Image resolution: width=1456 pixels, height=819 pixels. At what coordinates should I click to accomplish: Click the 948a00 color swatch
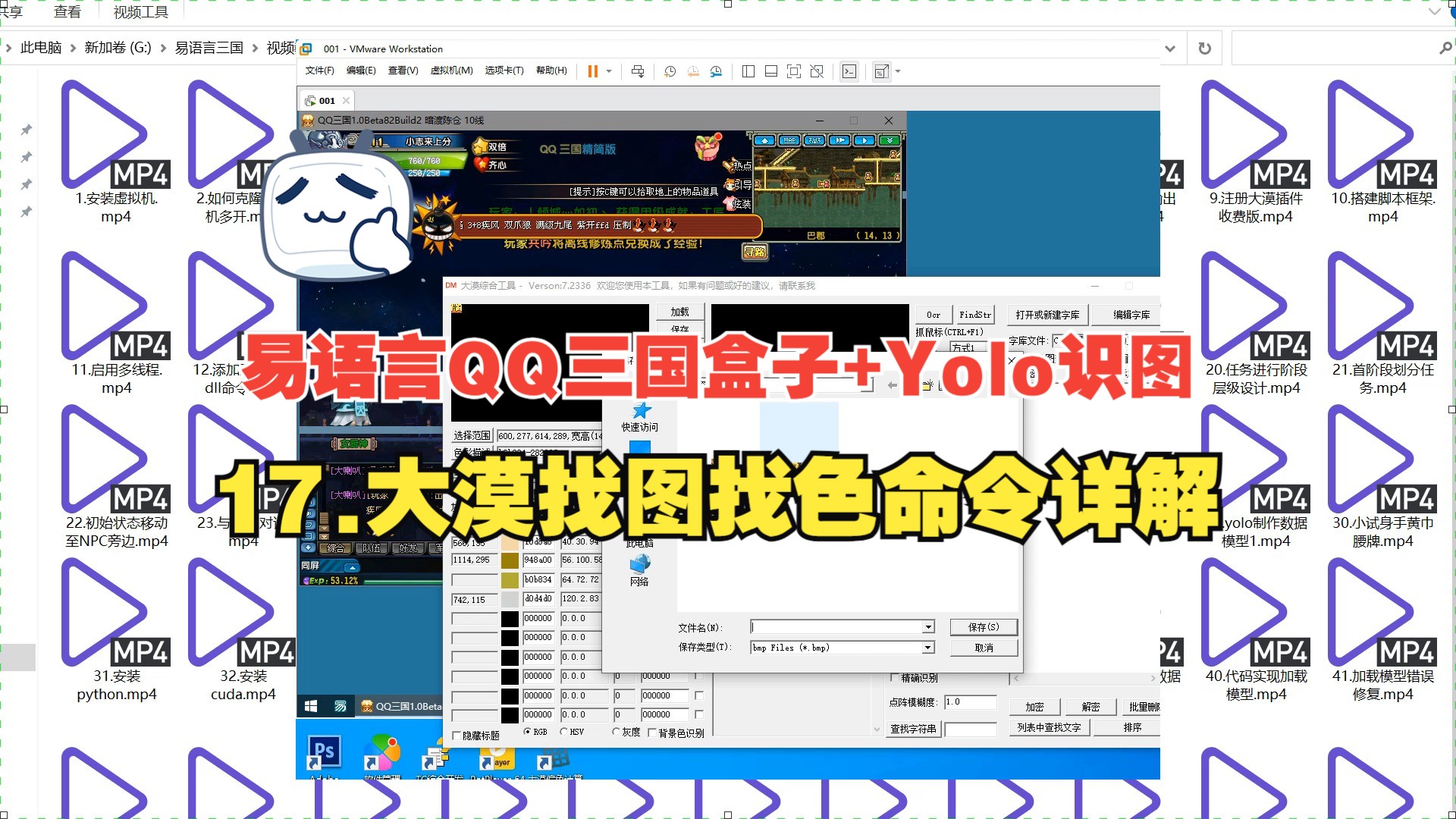(x=510, y=560)
